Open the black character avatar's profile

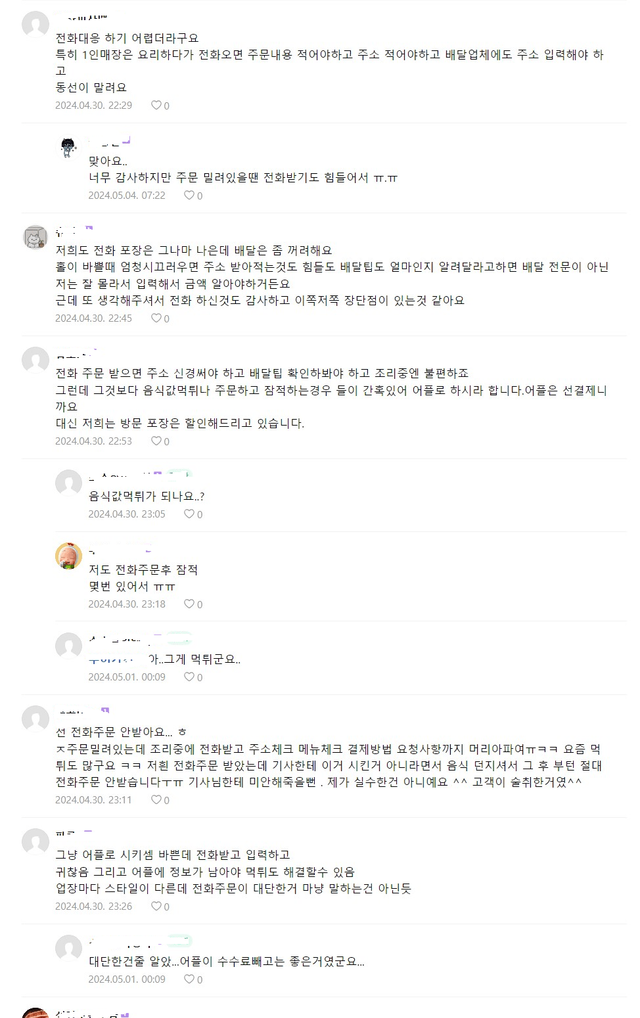pos(68,148)
